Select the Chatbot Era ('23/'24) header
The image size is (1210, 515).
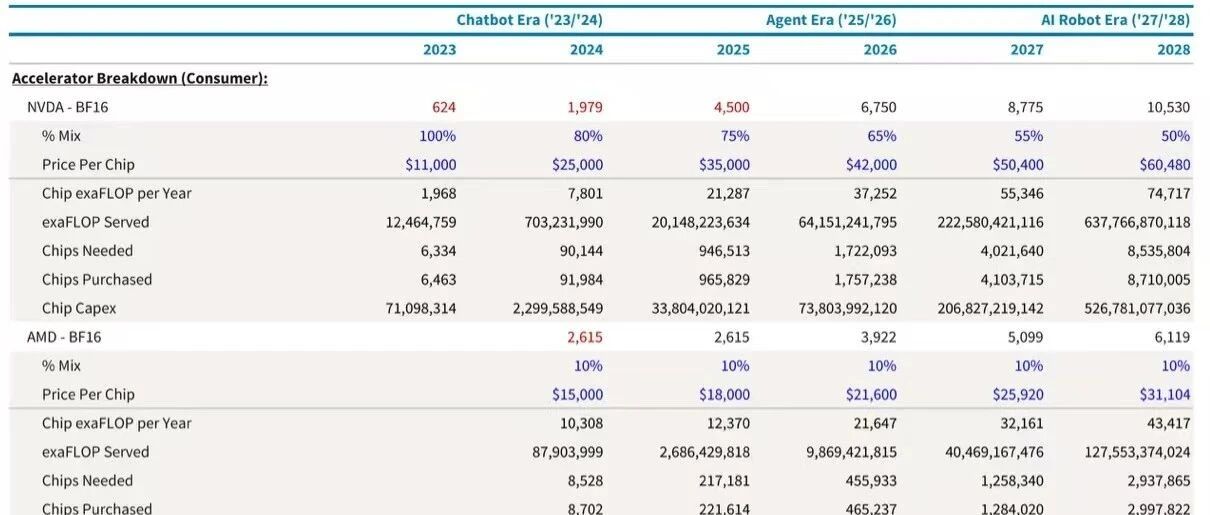[529, 20]
